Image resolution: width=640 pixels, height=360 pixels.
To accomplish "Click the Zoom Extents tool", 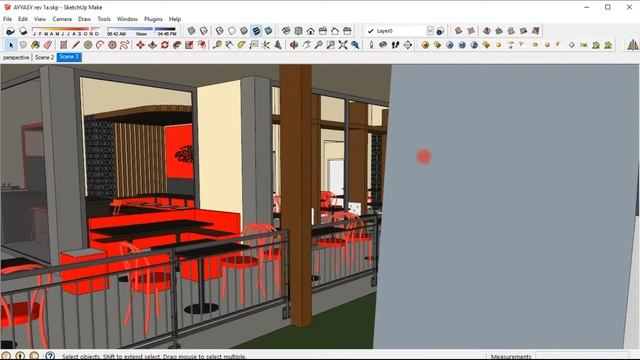I will click(x=343, y=45).
